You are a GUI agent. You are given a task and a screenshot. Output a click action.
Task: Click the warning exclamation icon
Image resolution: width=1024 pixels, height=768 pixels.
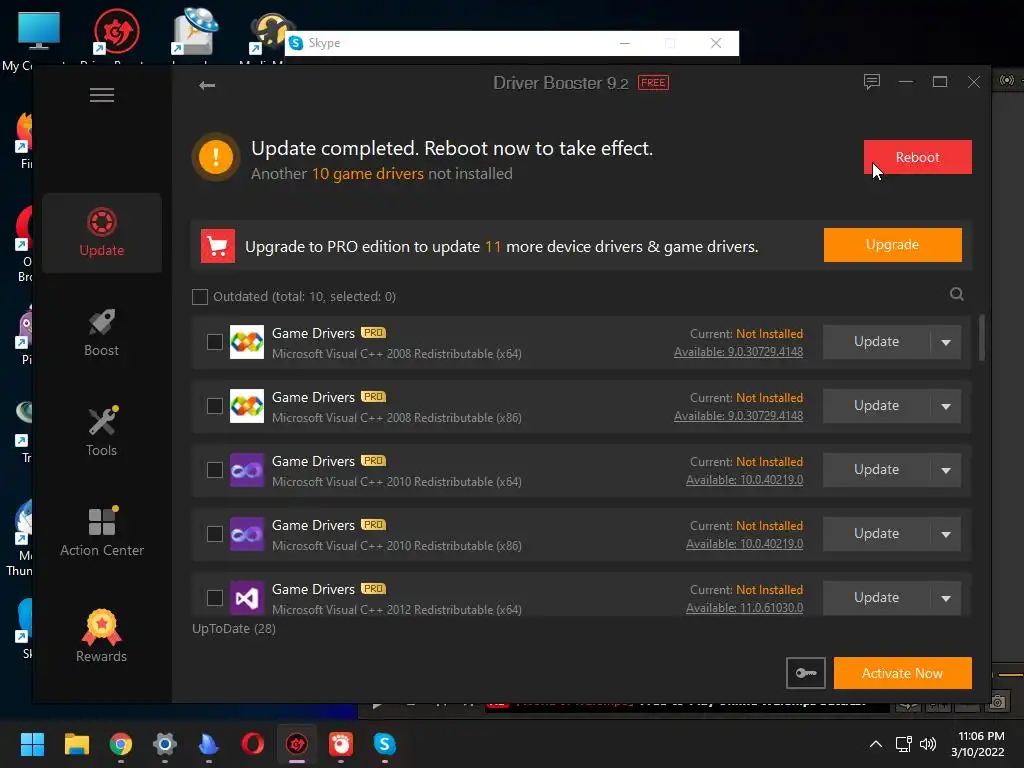pyautogui.click(x=216, y=157)
